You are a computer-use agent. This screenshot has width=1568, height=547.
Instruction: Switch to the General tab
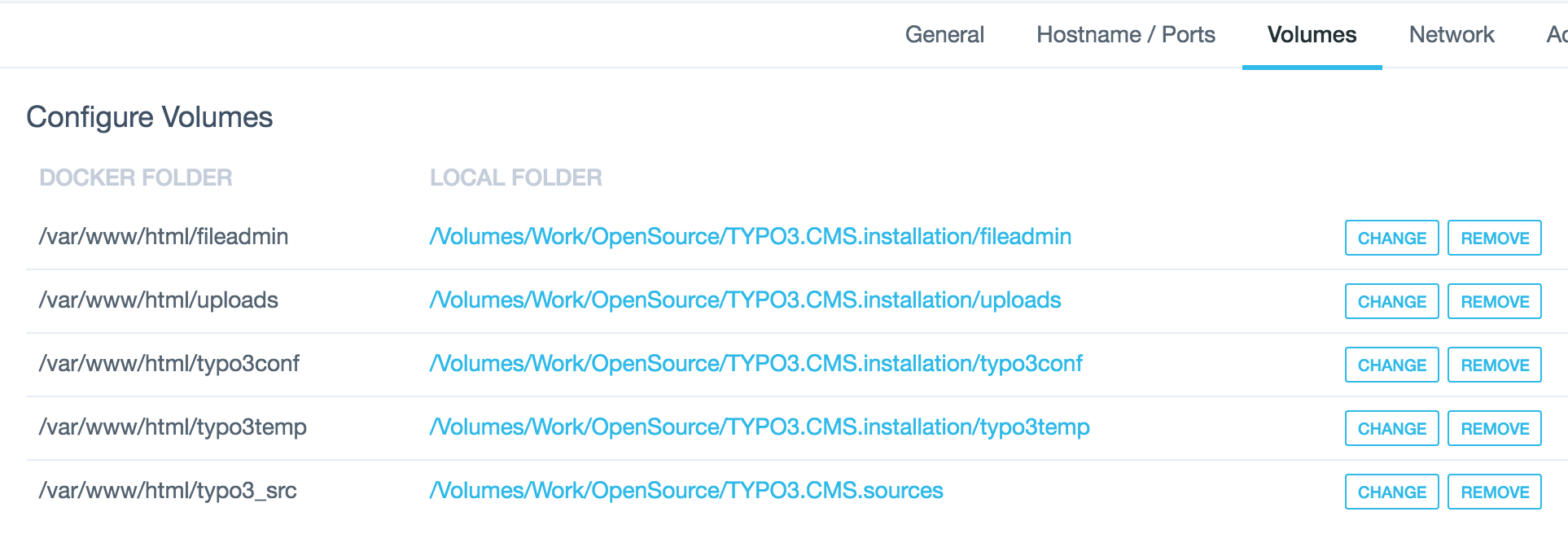tap(944, 34)
